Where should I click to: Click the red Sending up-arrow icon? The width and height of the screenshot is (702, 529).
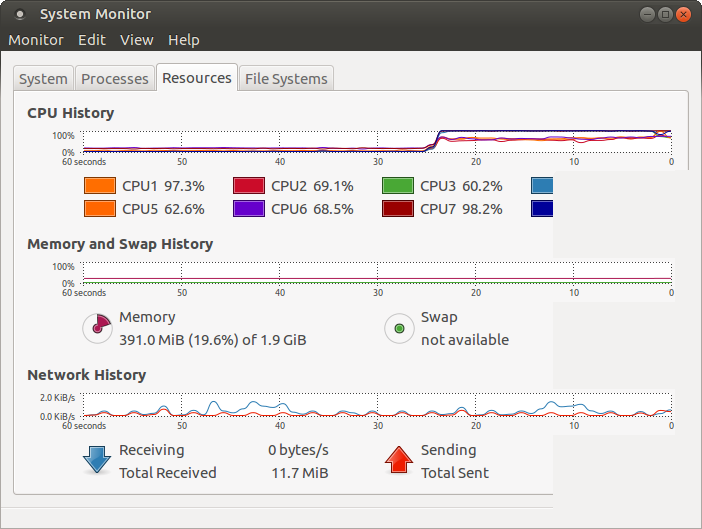398,460
